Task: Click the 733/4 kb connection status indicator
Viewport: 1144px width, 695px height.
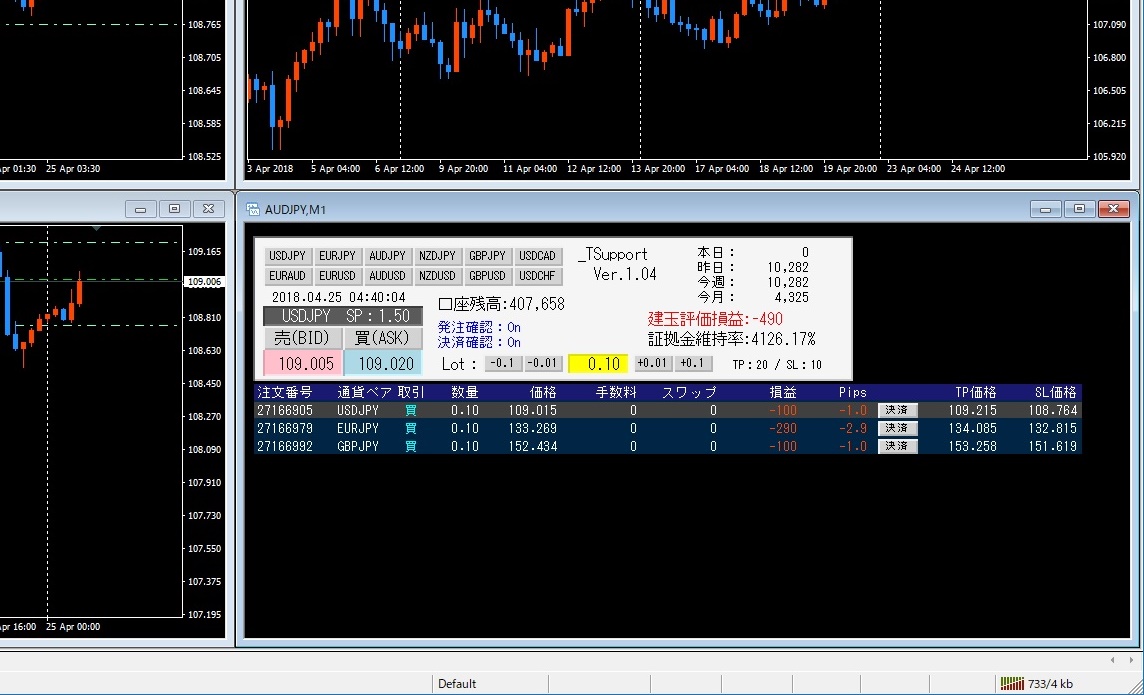Action: pyautogui.click(x=1036, y=684)
